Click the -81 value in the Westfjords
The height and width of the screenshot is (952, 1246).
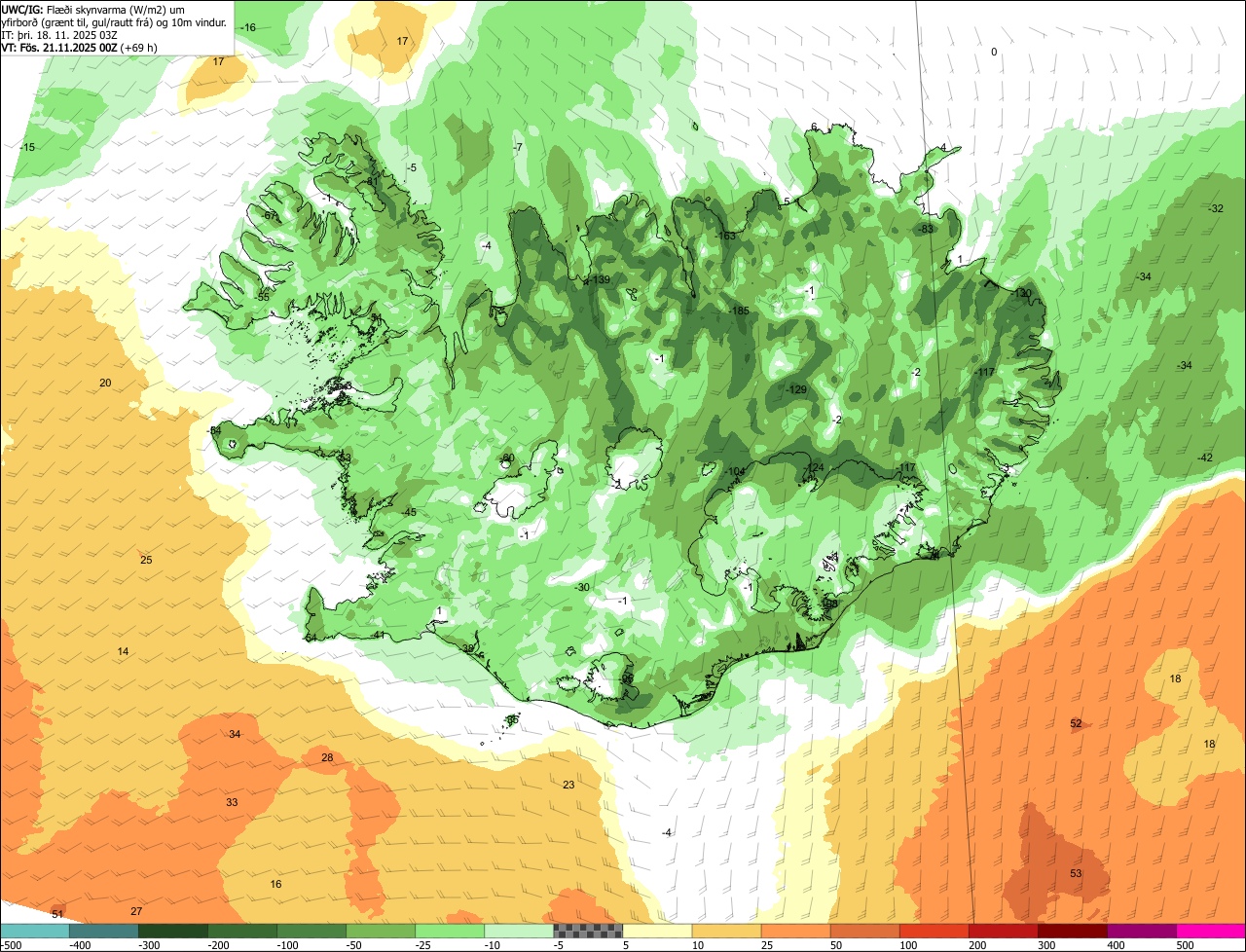point(371,181)
